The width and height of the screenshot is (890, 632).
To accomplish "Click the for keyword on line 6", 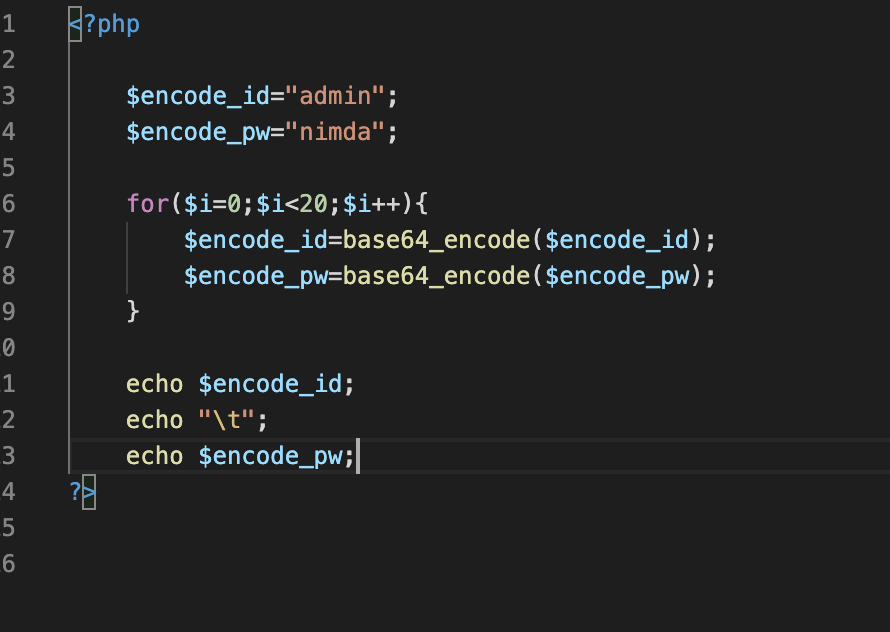I will click(148, 204).
